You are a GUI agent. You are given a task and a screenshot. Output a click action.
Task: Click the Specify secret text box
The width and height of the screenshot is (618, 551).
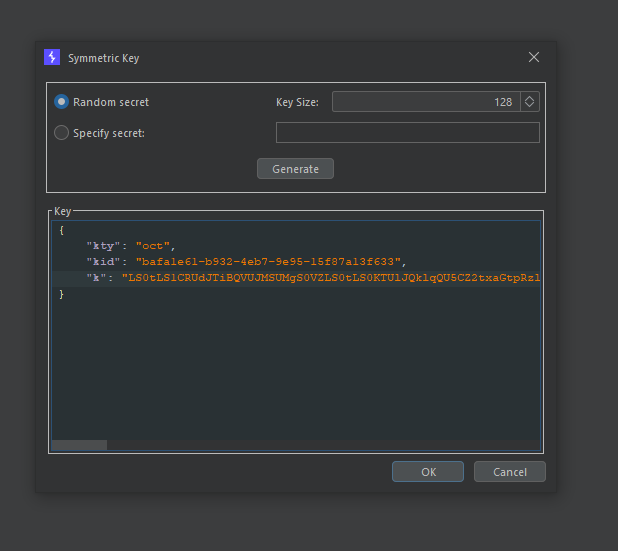click(x=407, y=133)
